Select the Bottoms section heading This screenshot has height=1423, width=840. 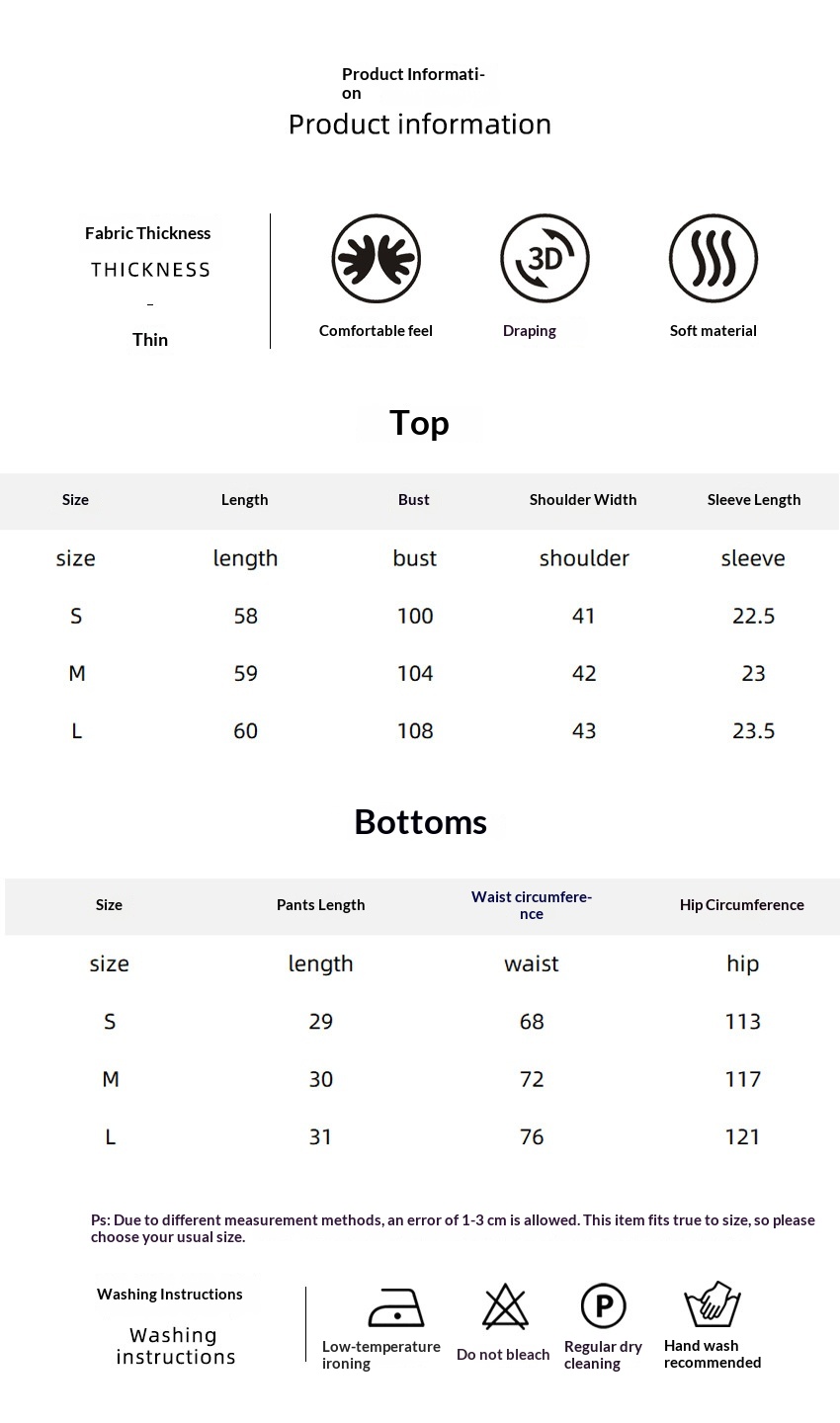point(420,822)
